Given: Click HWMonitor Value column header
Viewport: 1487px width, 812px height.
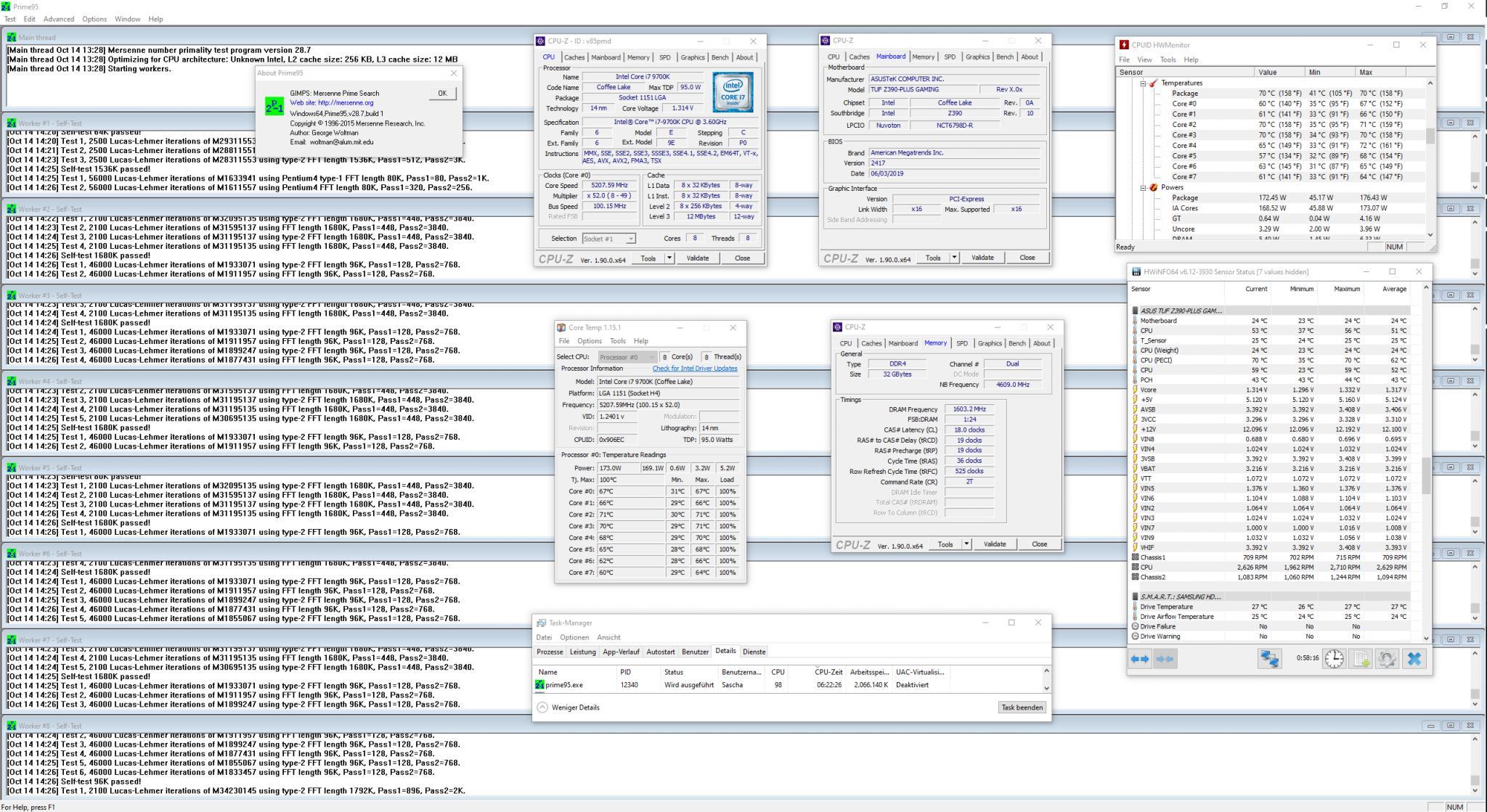Looking at the screenshot, I should point(1281,73).
